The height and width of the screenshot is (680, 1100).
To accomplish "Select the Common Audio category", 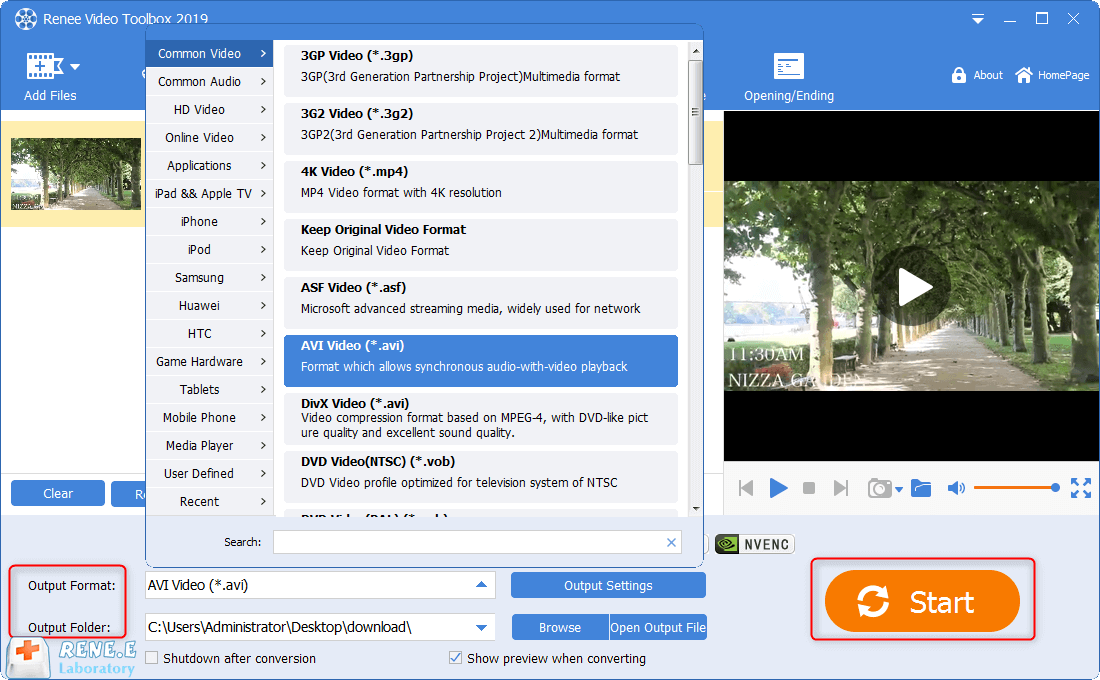I will click(x=209, y=81).
